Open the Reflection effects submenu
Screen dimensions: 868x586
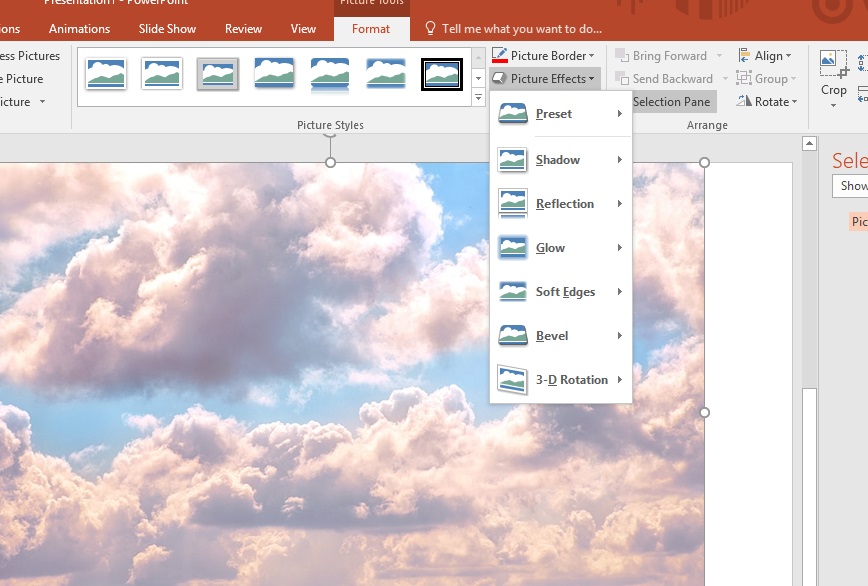click(561, 204)
